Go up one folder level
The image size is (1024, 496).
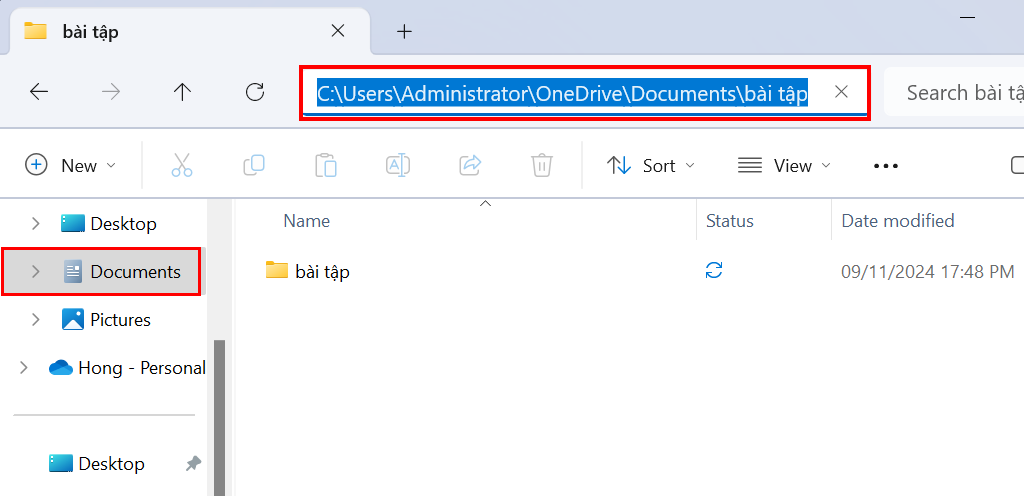coord(182,92)
